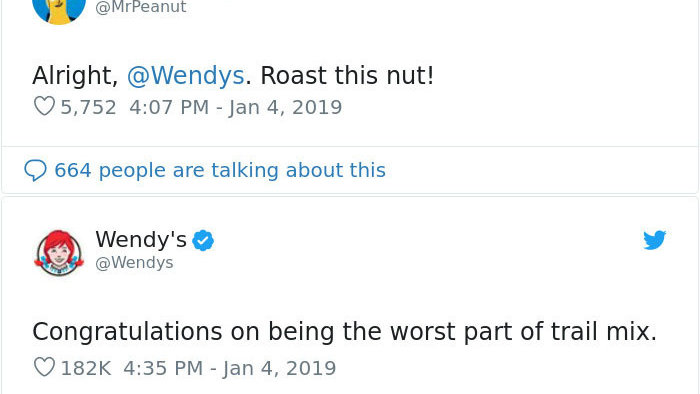Click the speech bubble reply icon

click(x=35, y=170)
